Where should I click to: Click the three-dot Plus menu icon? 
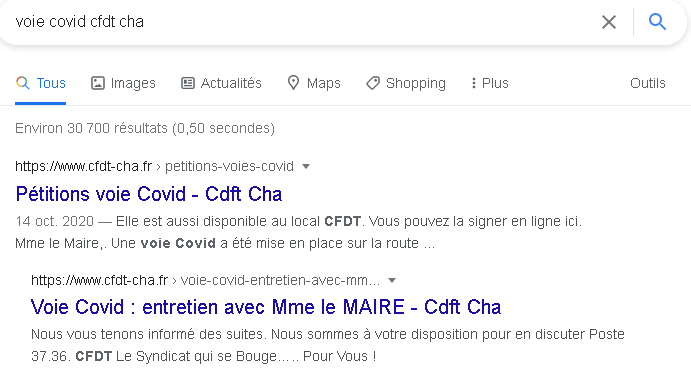pos(473,83)
